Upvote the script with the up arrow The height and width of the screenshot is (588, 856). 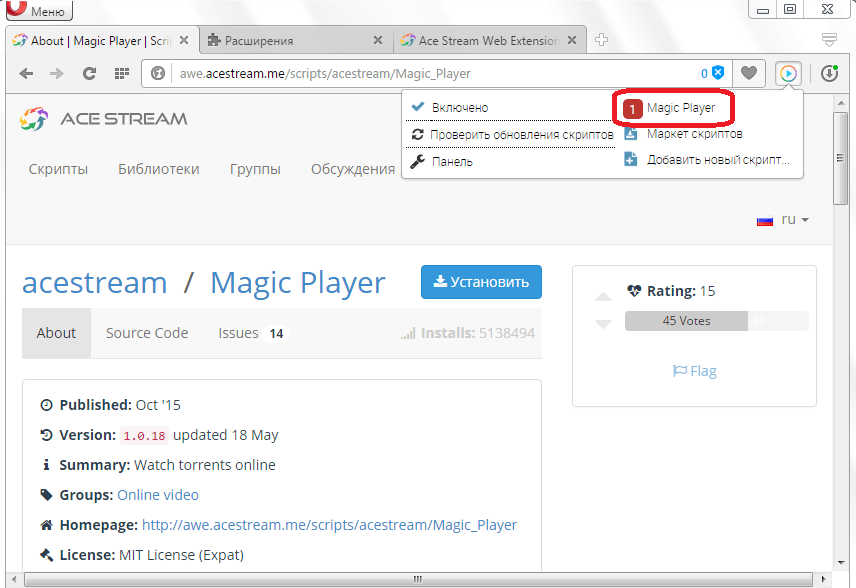pos(603,296)
